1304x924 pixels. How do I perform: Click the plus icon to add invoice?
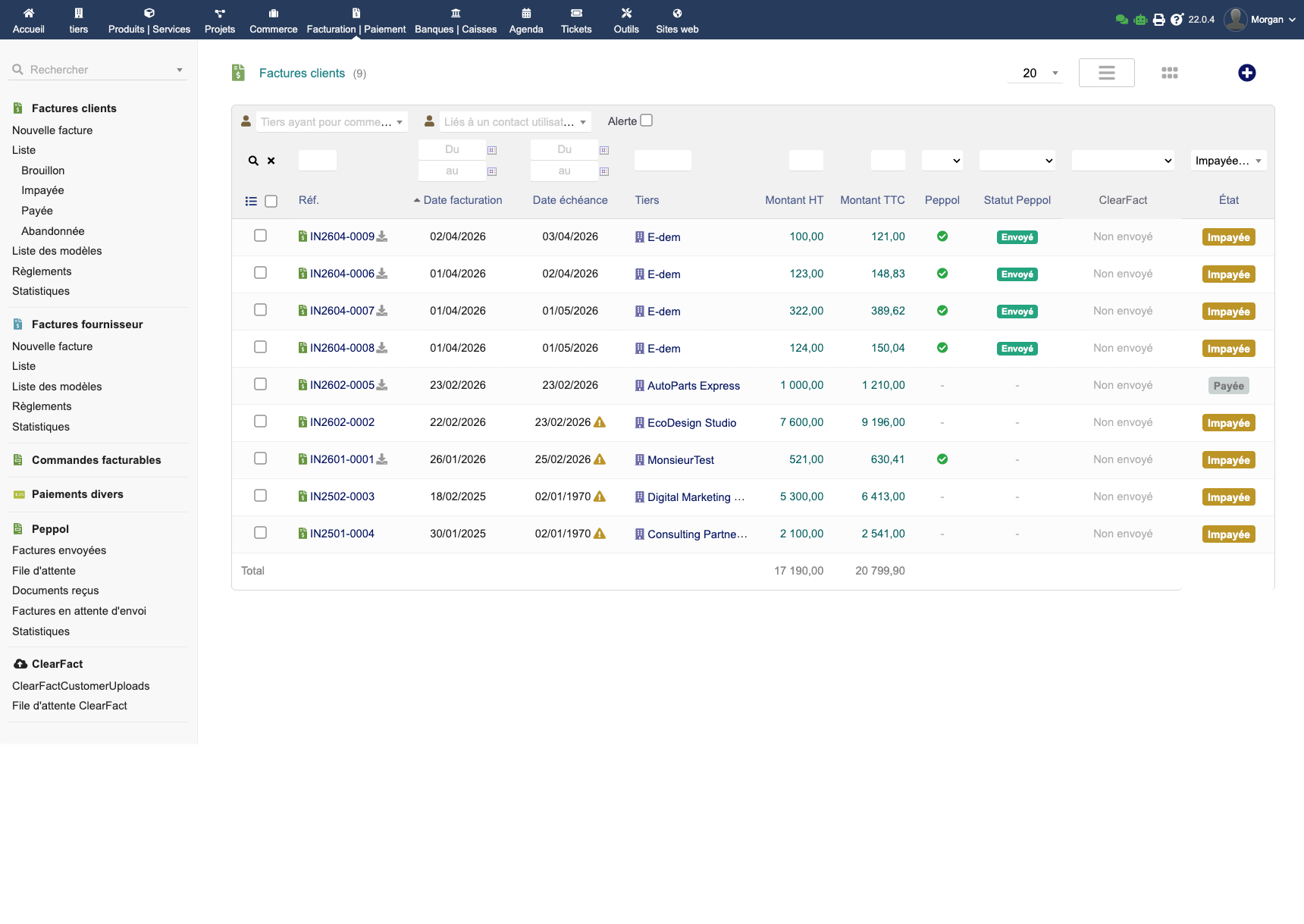point(1246,73)
